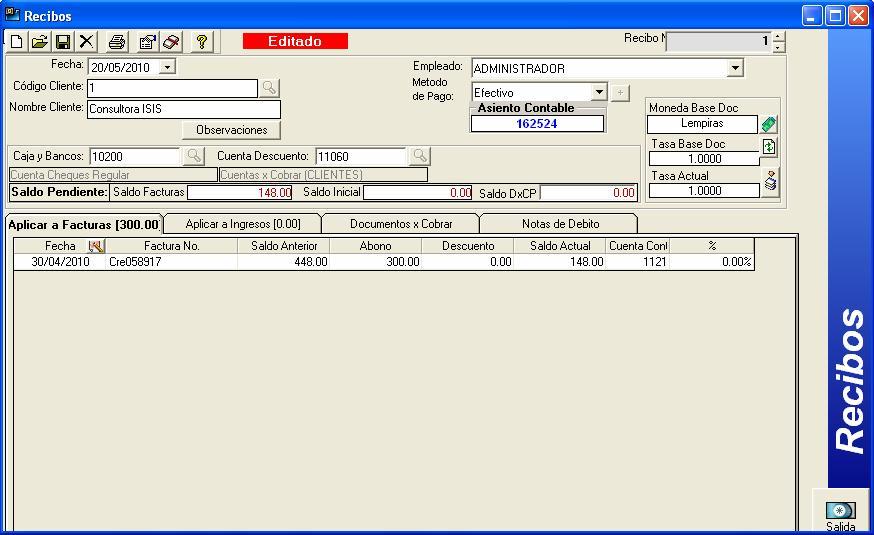Click the stacked books icon beside Tasa Actual

point(770,181)
